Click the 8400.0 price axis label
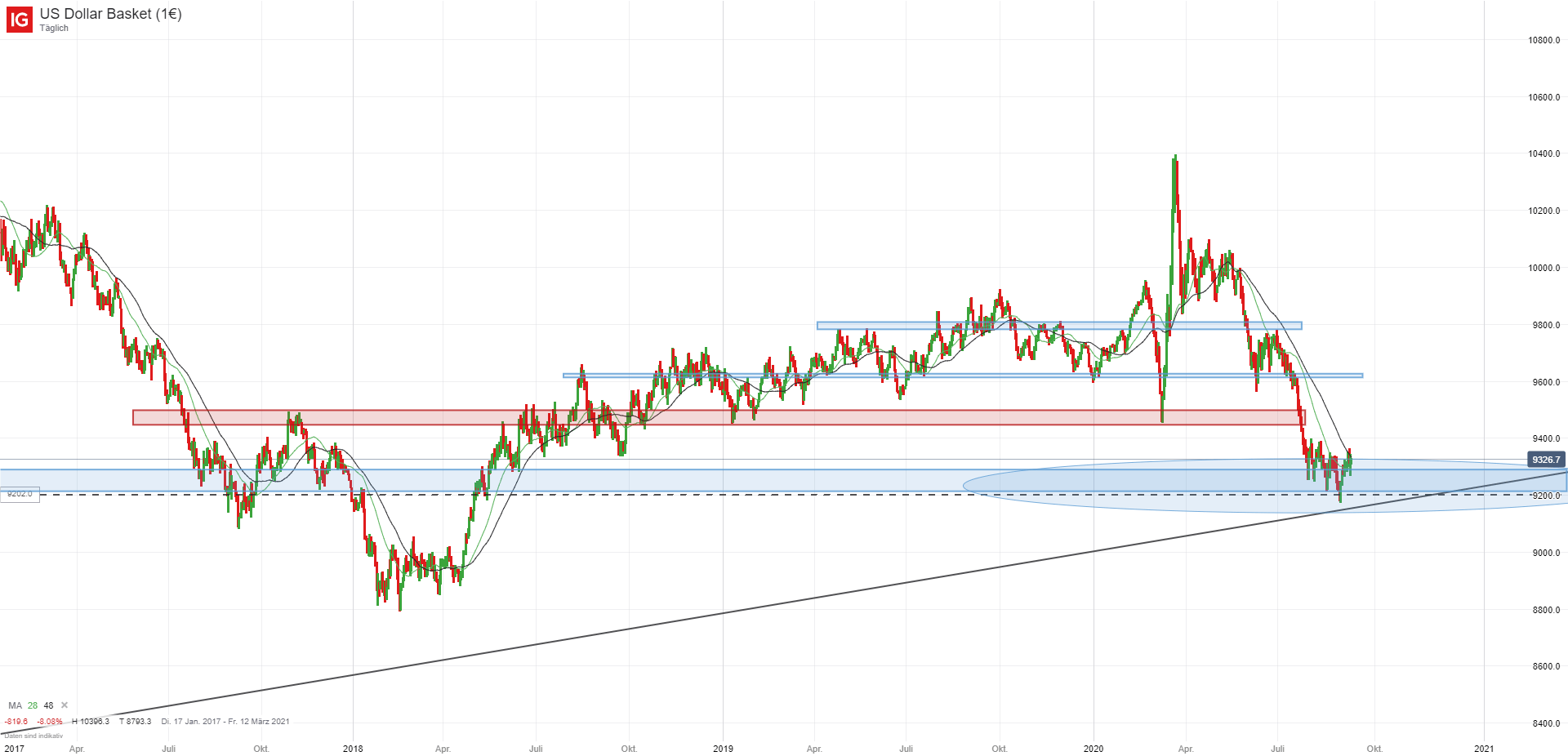 pos(1546,723)
